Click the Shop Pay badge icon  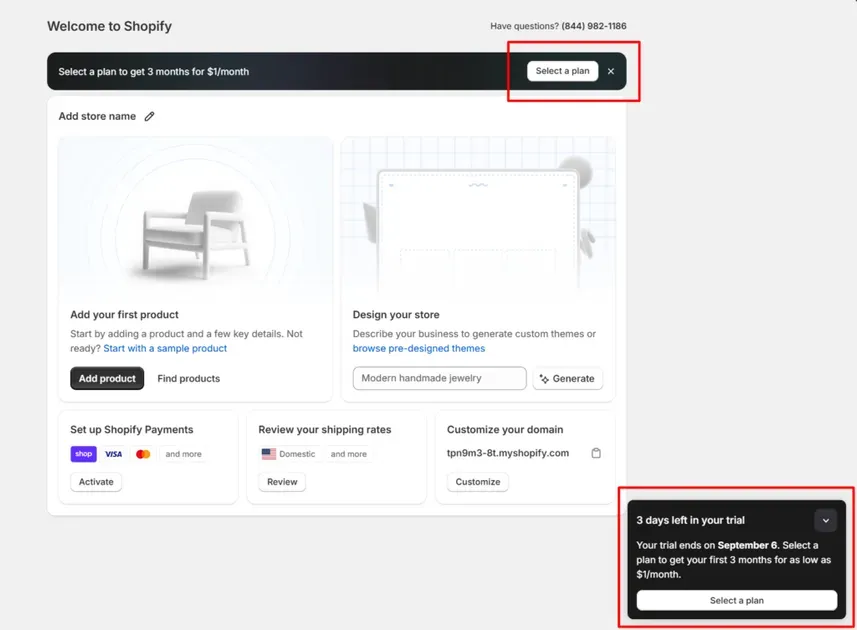pos(84,454)
